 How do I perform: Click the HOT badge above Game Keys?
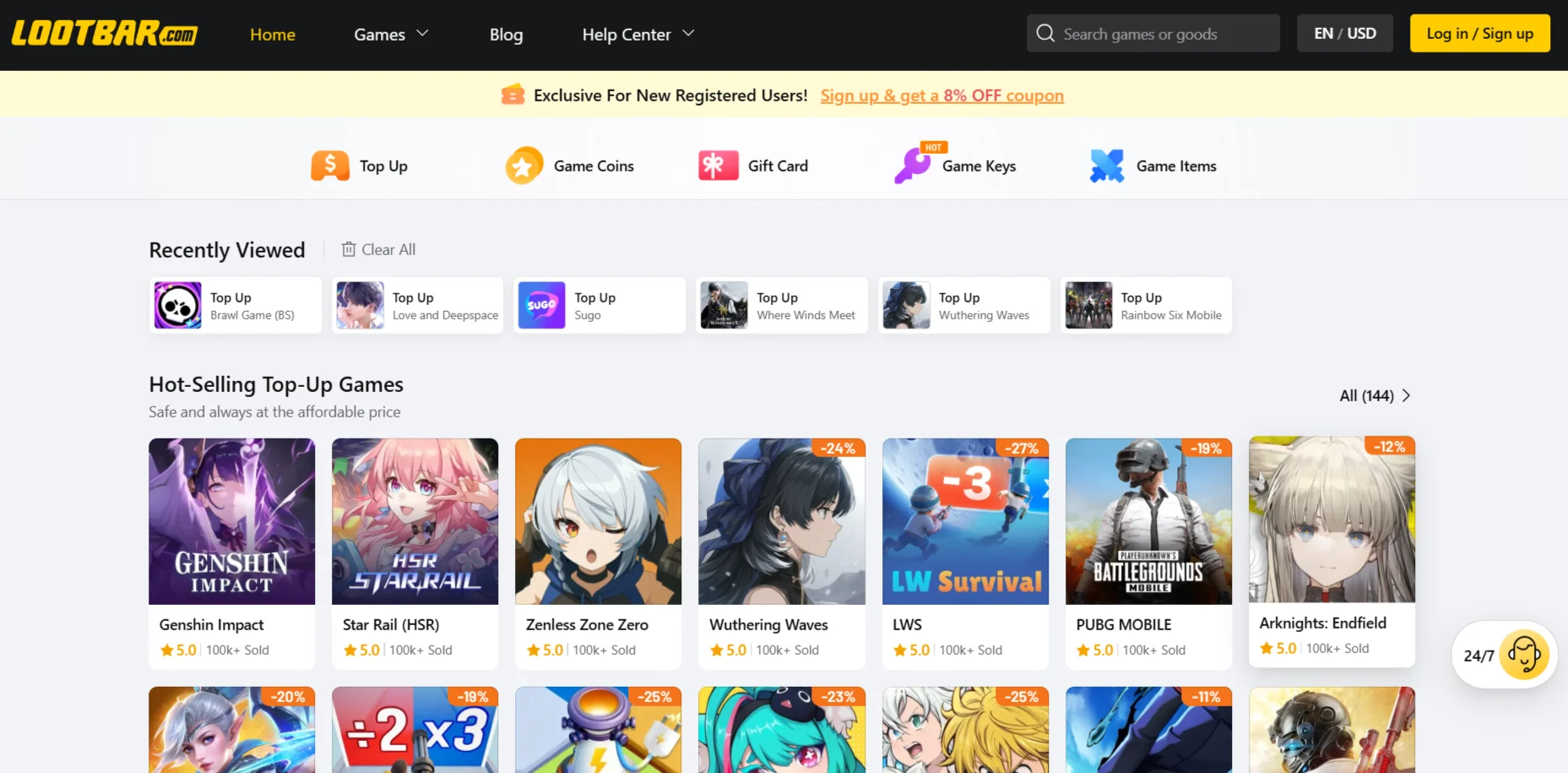[933, 147]
